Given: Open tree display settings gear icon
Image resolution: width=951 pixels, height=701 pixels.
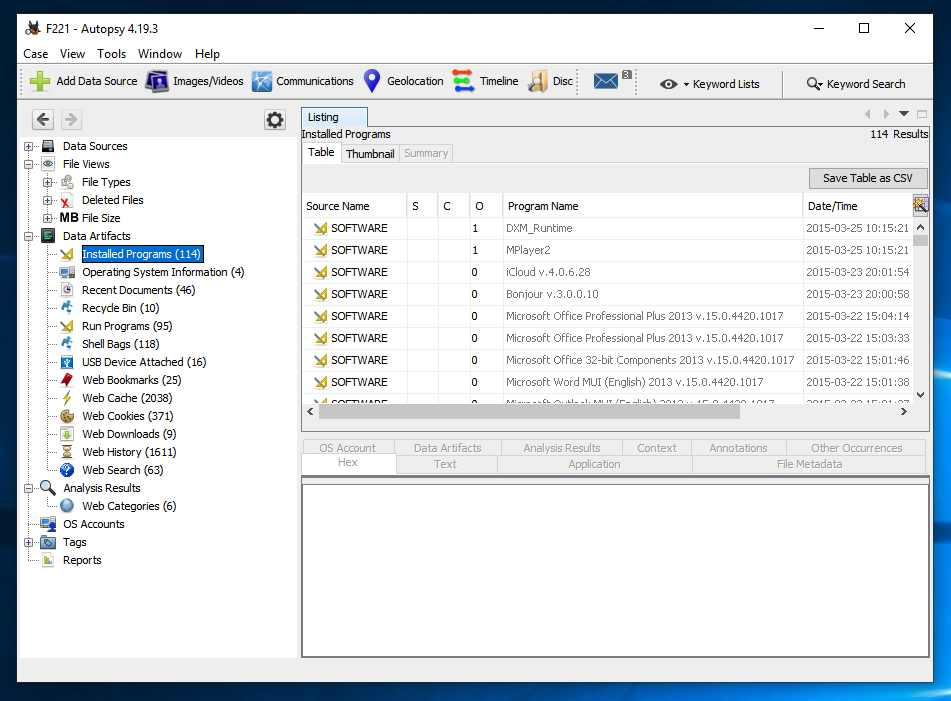Looking at the screenshot, I should click(x=275, y=119).
